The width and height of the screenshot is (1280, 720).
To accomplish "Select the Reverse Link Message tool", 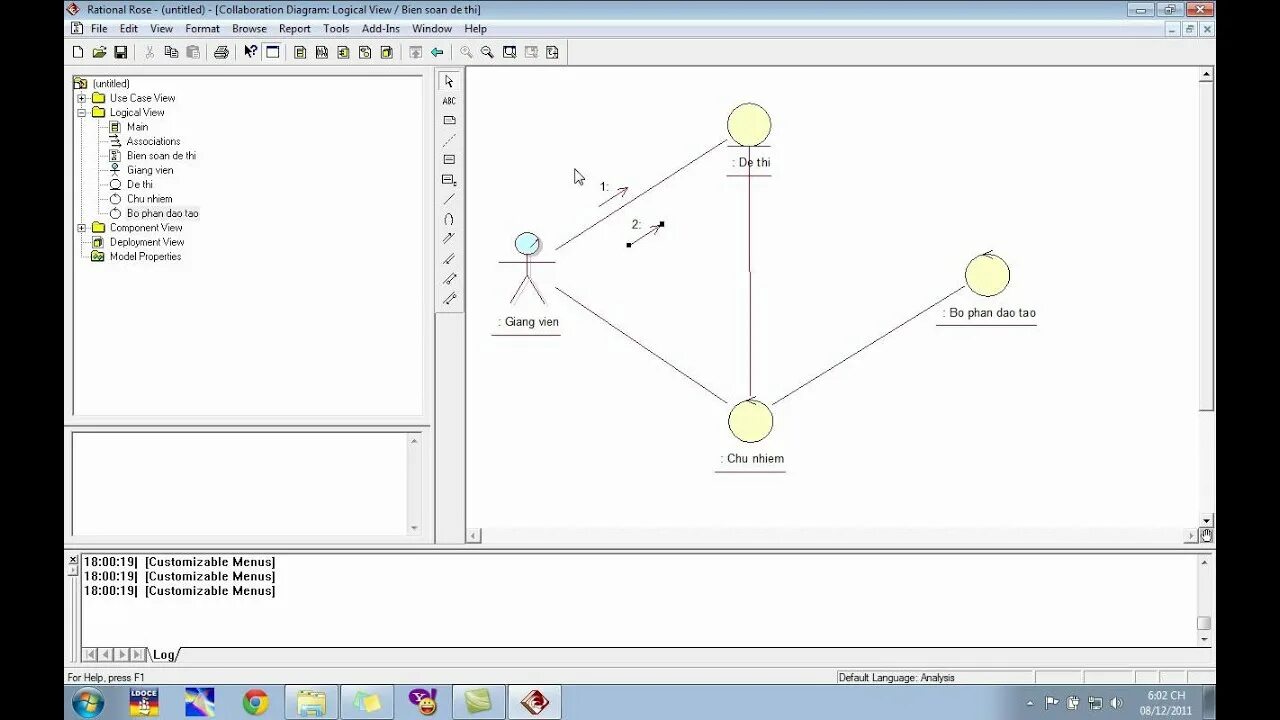I will [449, 258].
